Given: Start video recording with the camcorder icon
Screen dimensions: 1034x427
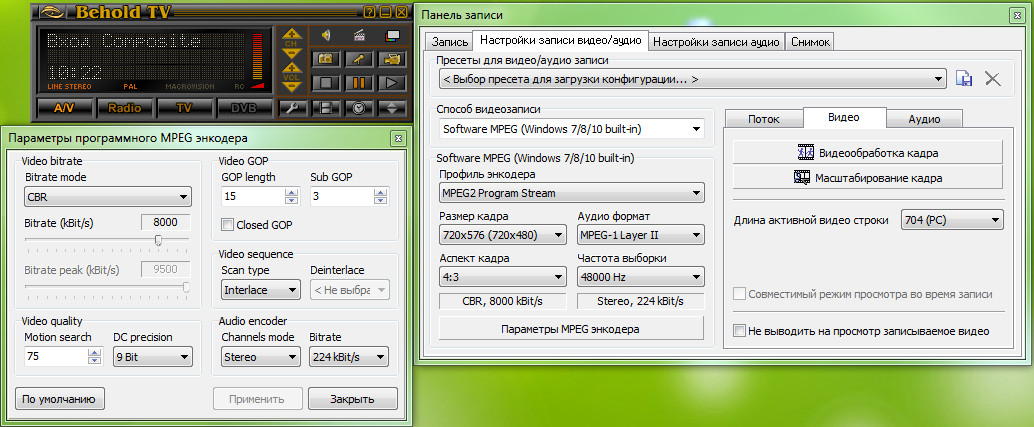Looking at the screenshot, I should tap(392, 59).
